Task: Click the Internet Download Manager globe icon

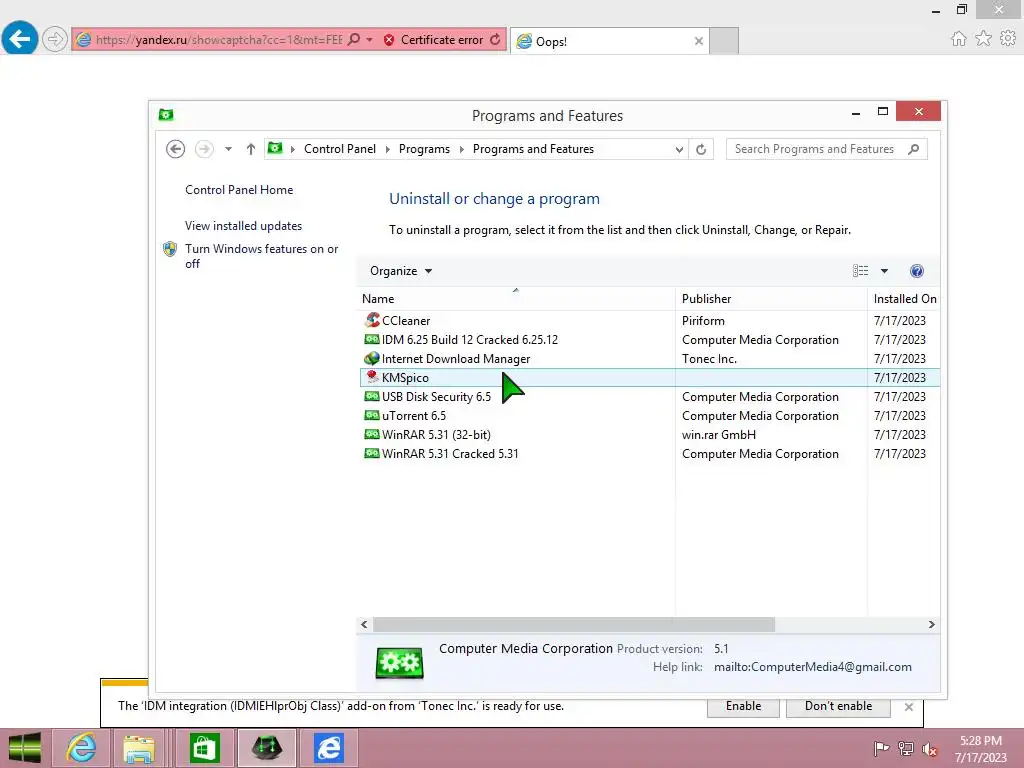Action: [372, 358]
